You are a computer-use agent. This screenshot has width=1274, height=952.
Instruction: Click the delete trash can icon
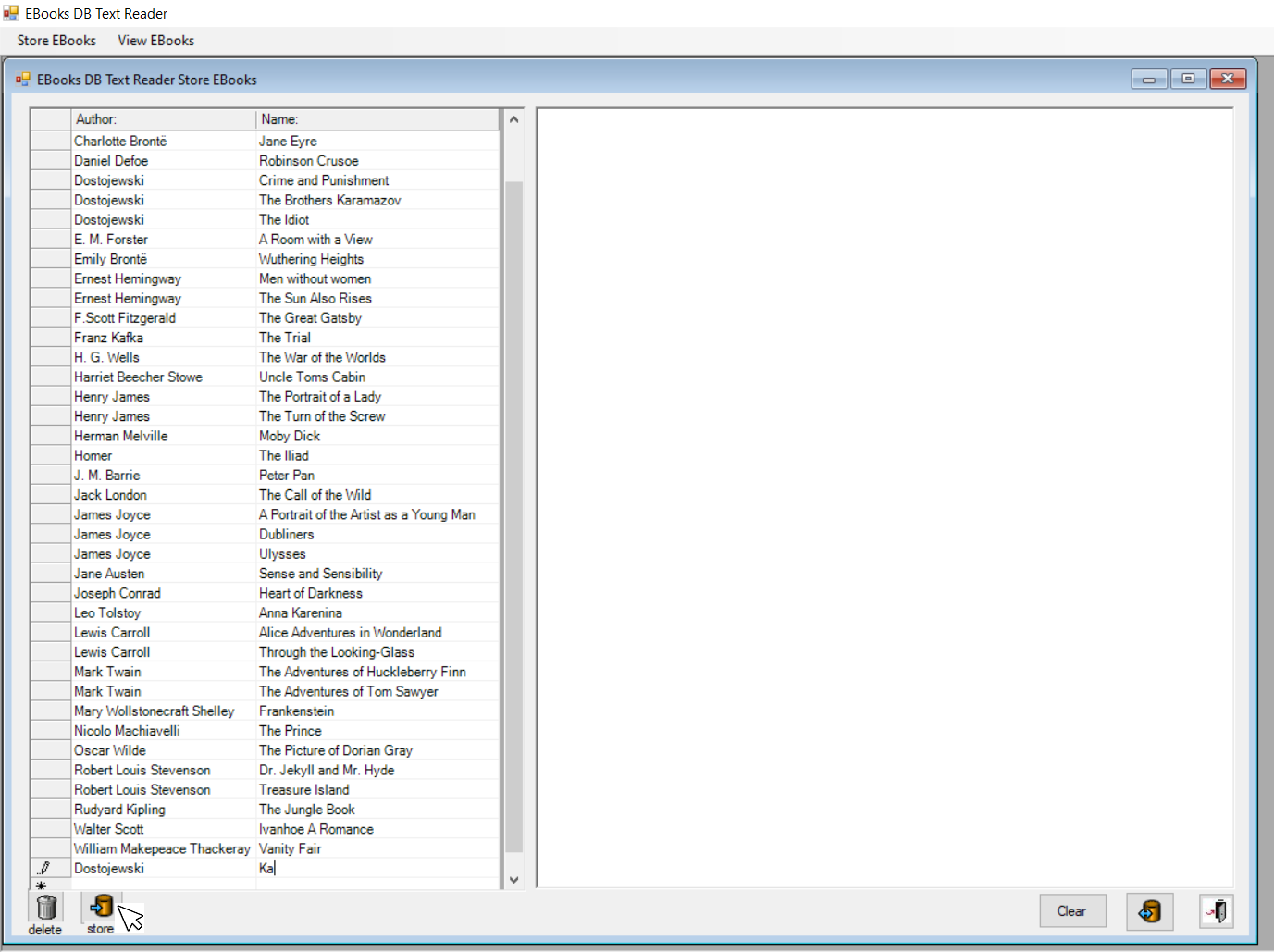point(46,908)
